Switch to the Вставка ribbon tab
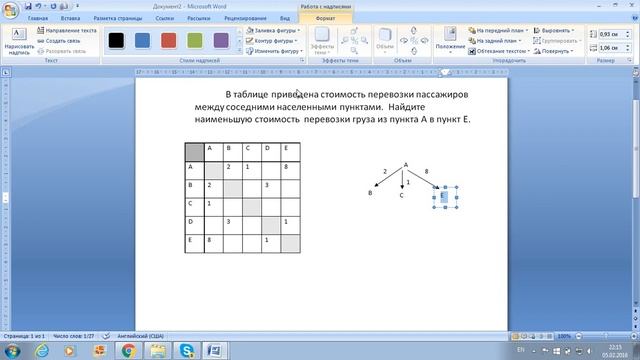Screen dimensions: 640x360 point(70,18)
